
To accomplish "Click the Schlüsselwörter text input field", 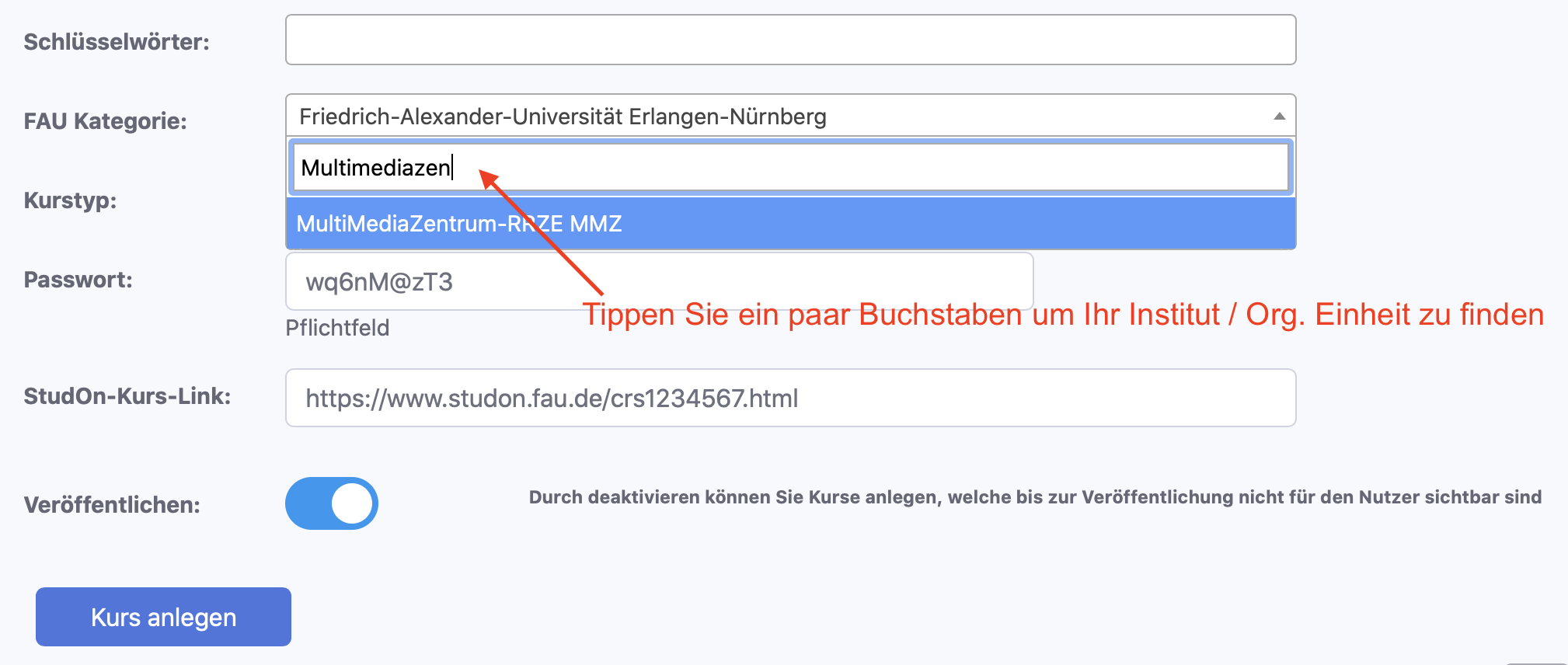I will [x=790, y=40].
